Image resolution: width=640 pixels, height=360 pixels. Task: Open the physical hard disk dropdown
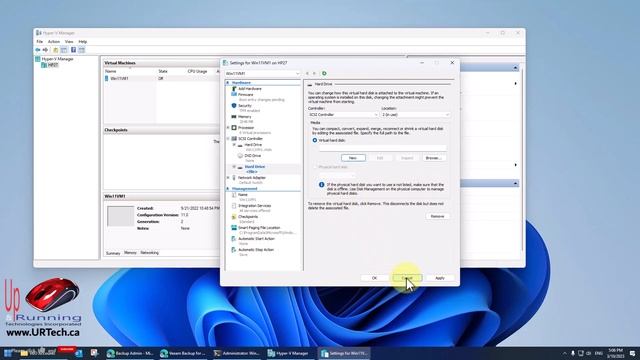click(337, 175)
